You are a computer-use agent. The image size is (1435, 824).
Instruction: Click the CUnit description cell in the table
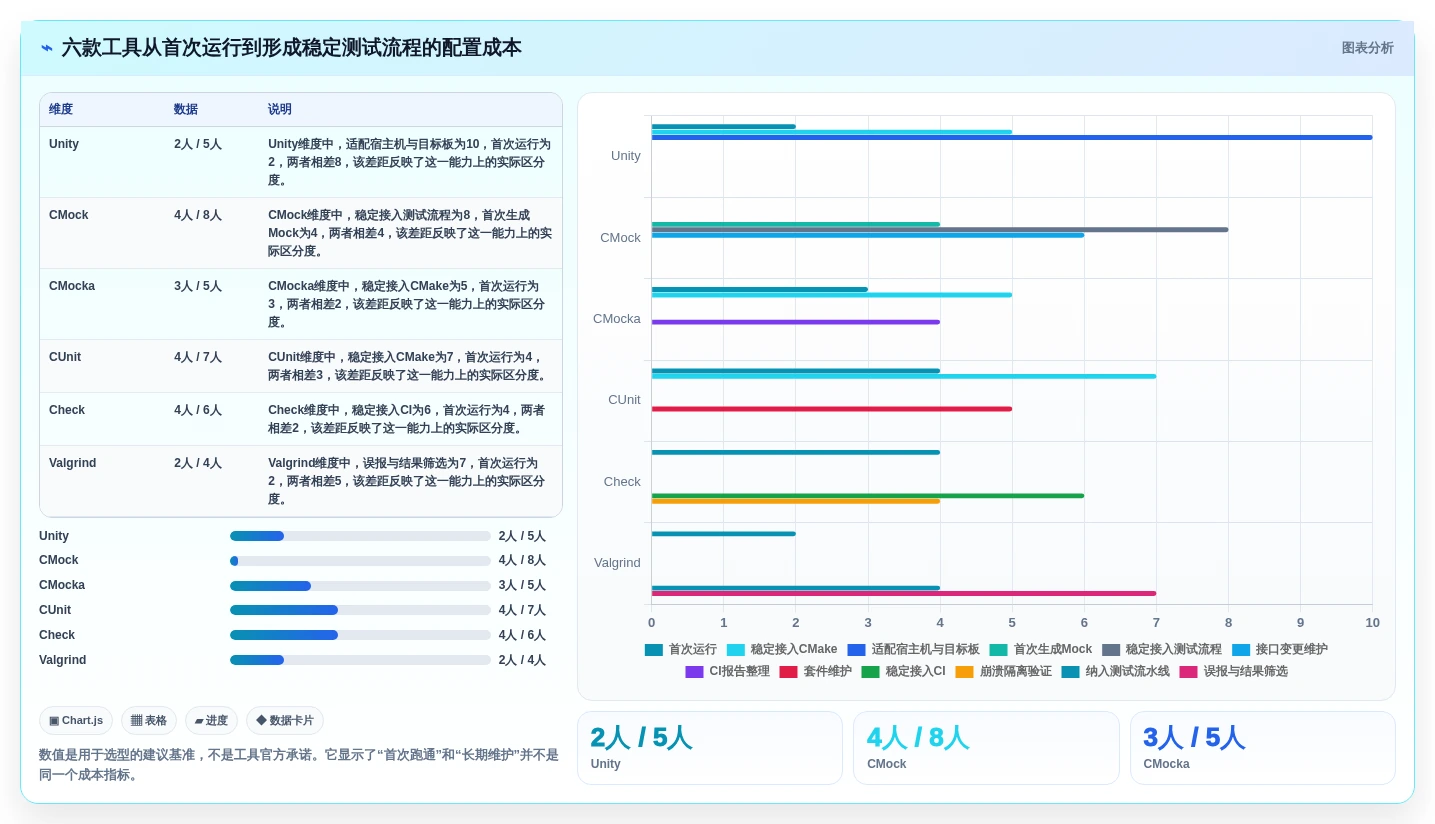coord(410,366)
